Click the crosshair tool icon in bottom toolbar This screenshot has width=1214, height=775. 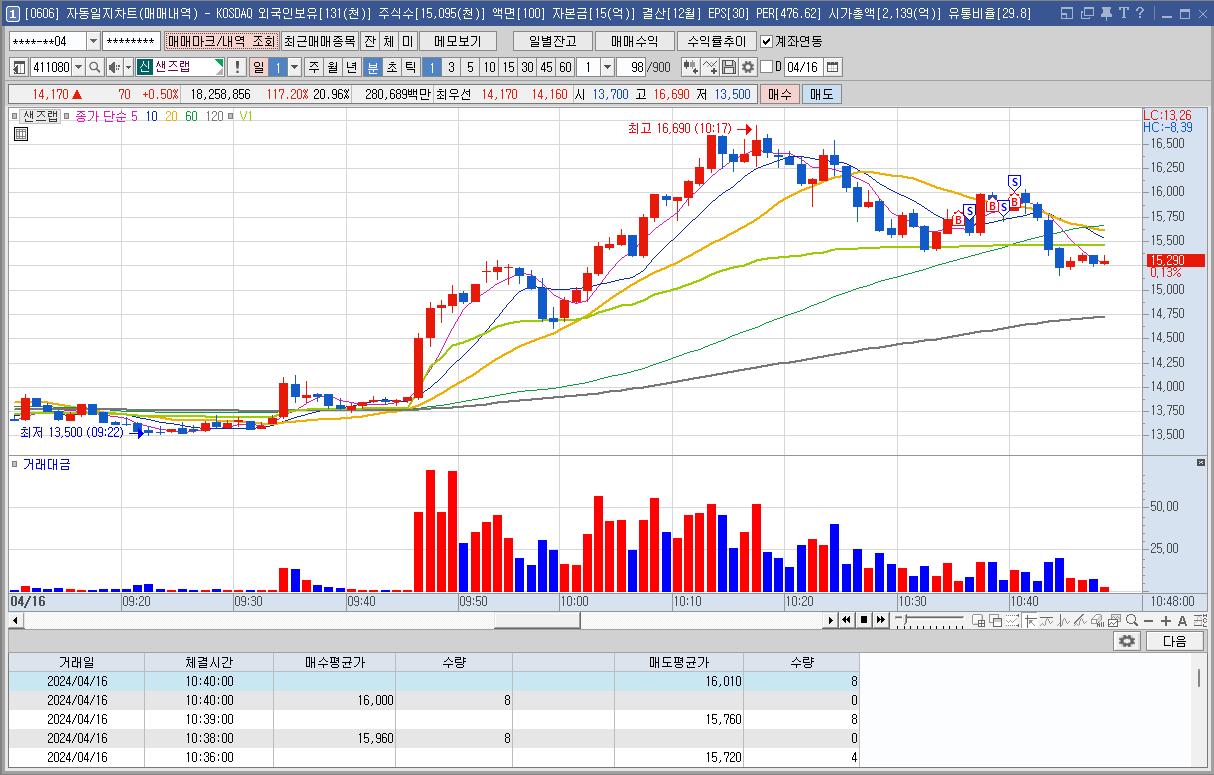pos(1031,621)
